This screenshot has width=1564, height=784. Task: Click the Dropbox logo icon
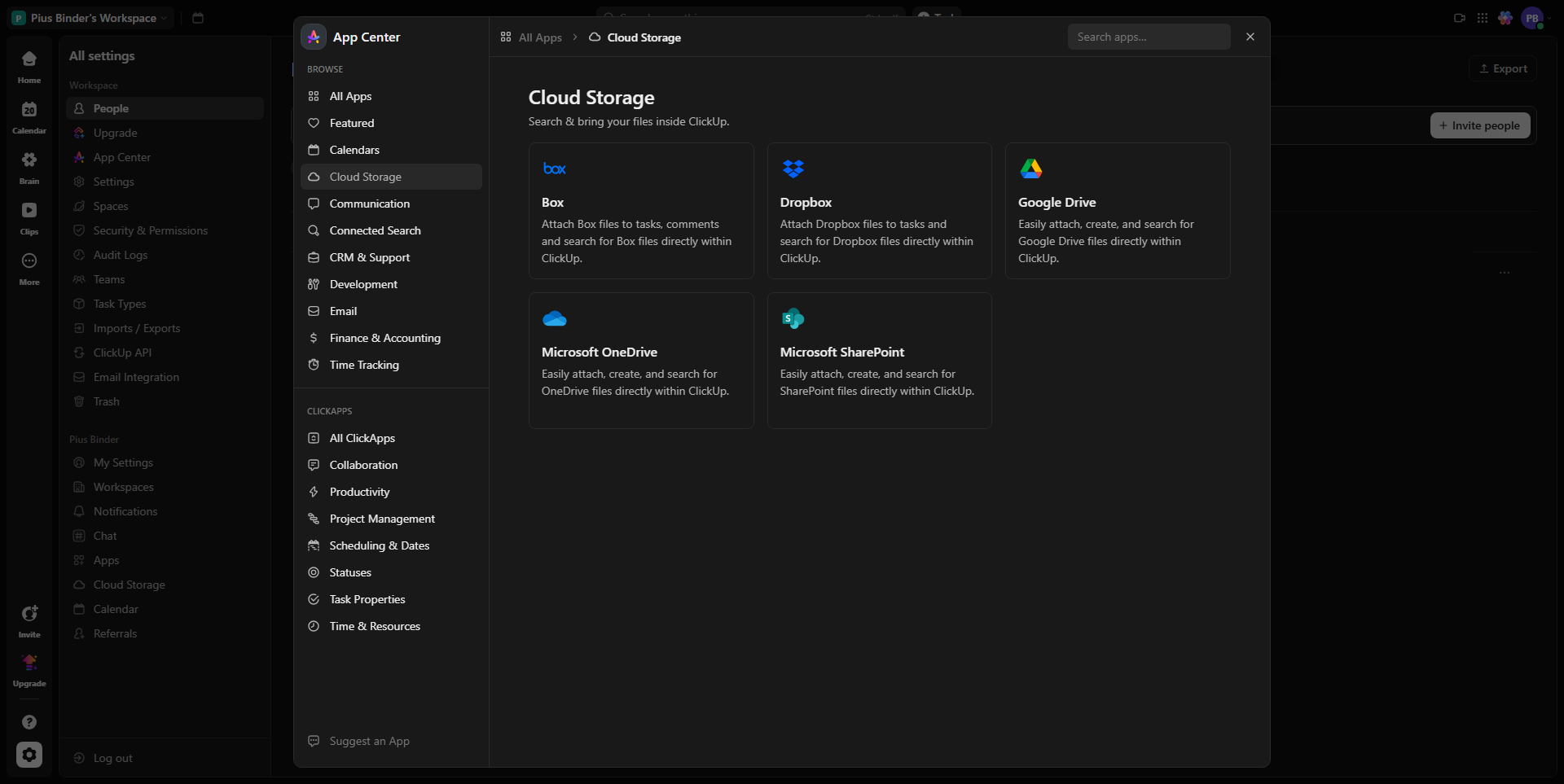click(x=793, y=169)
